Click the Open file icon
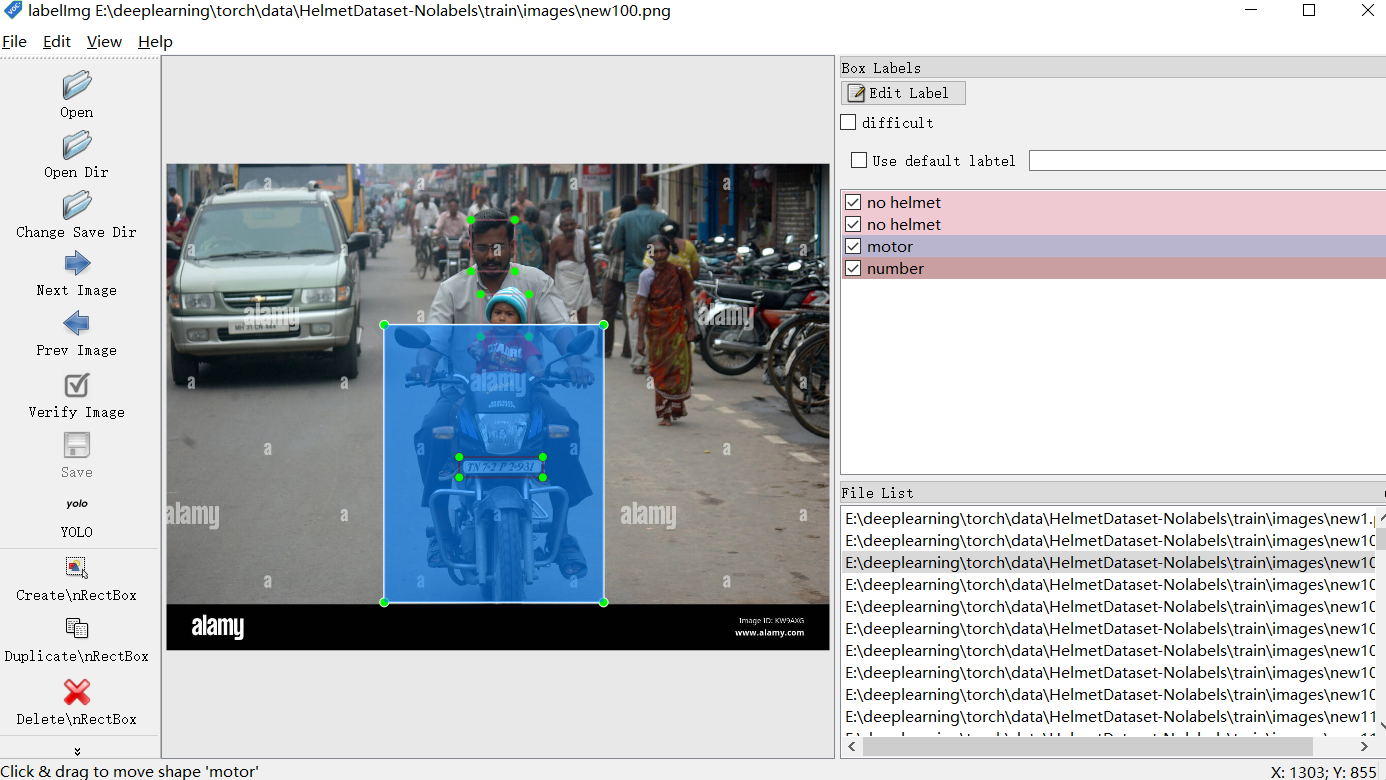The width and height of the screenshot is (1386, 780). (x=77, y=86)
